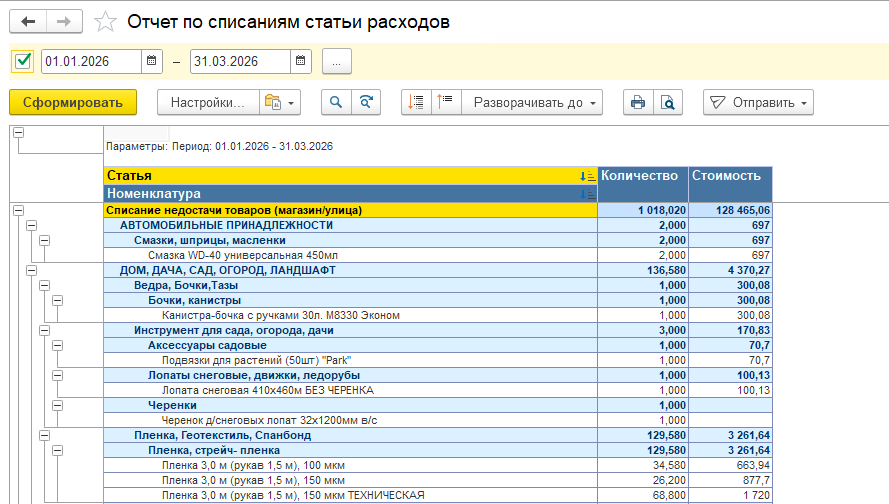Select row Канистра-бочка с ручками 30л. М8330 Эконом
Screen dimensions: 889x504
click(x=350, y=315)
